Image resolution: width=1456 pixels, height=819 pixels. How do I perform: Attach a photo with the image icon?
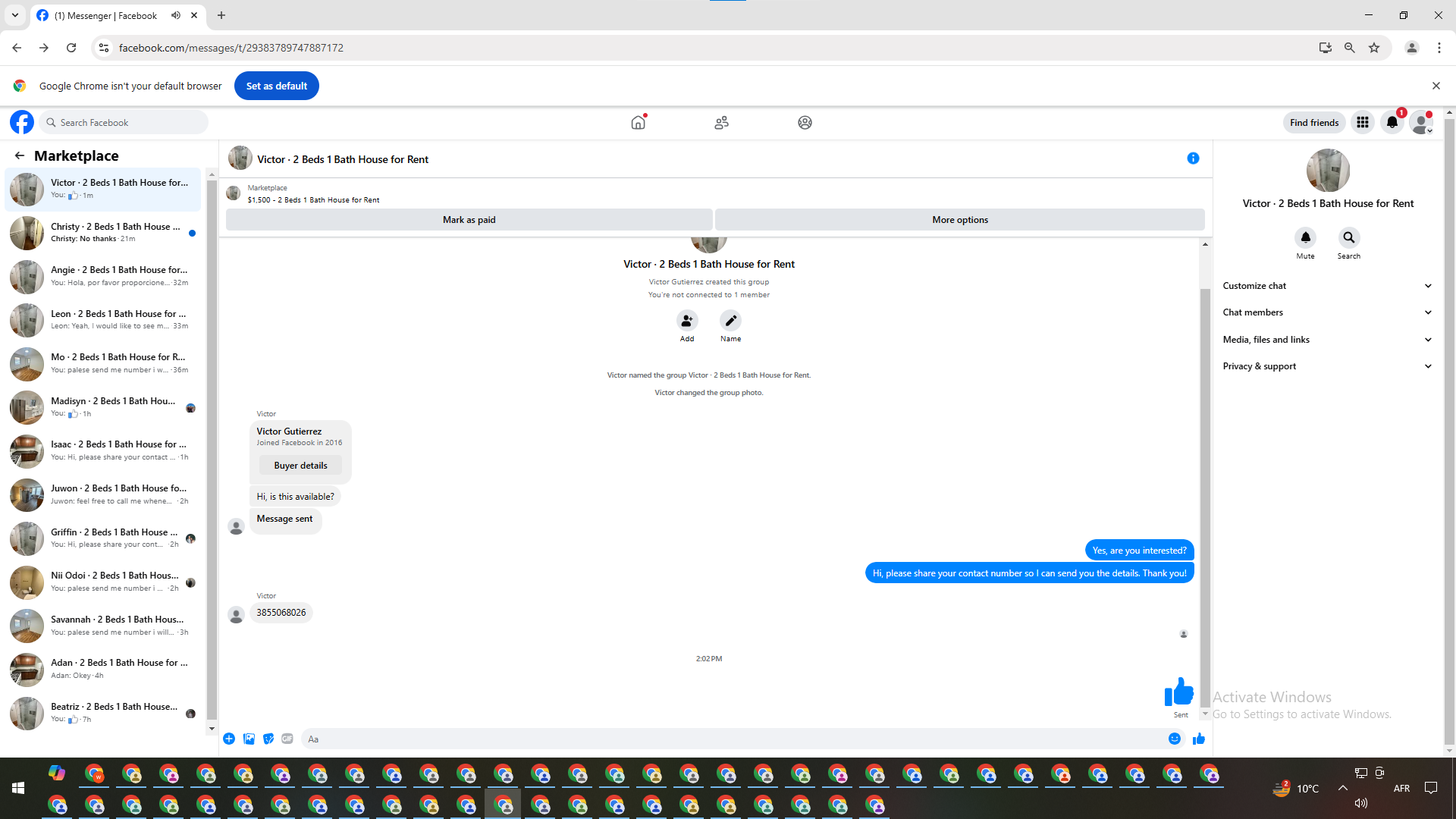pos(249,739)
